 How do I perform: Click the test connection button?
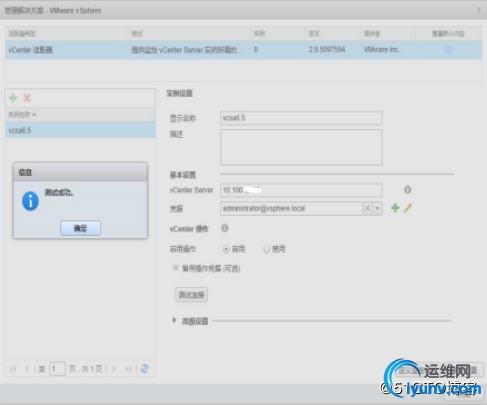pyautogui.click(x=191, y=295)
